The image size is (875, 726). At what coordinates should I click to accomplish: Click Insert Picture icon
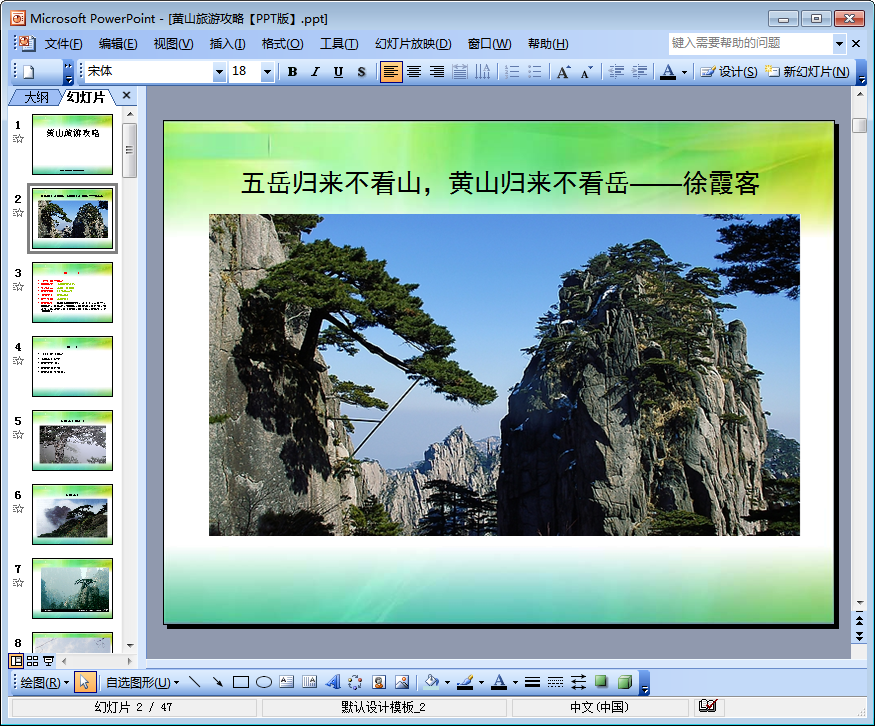click(402, 682)
